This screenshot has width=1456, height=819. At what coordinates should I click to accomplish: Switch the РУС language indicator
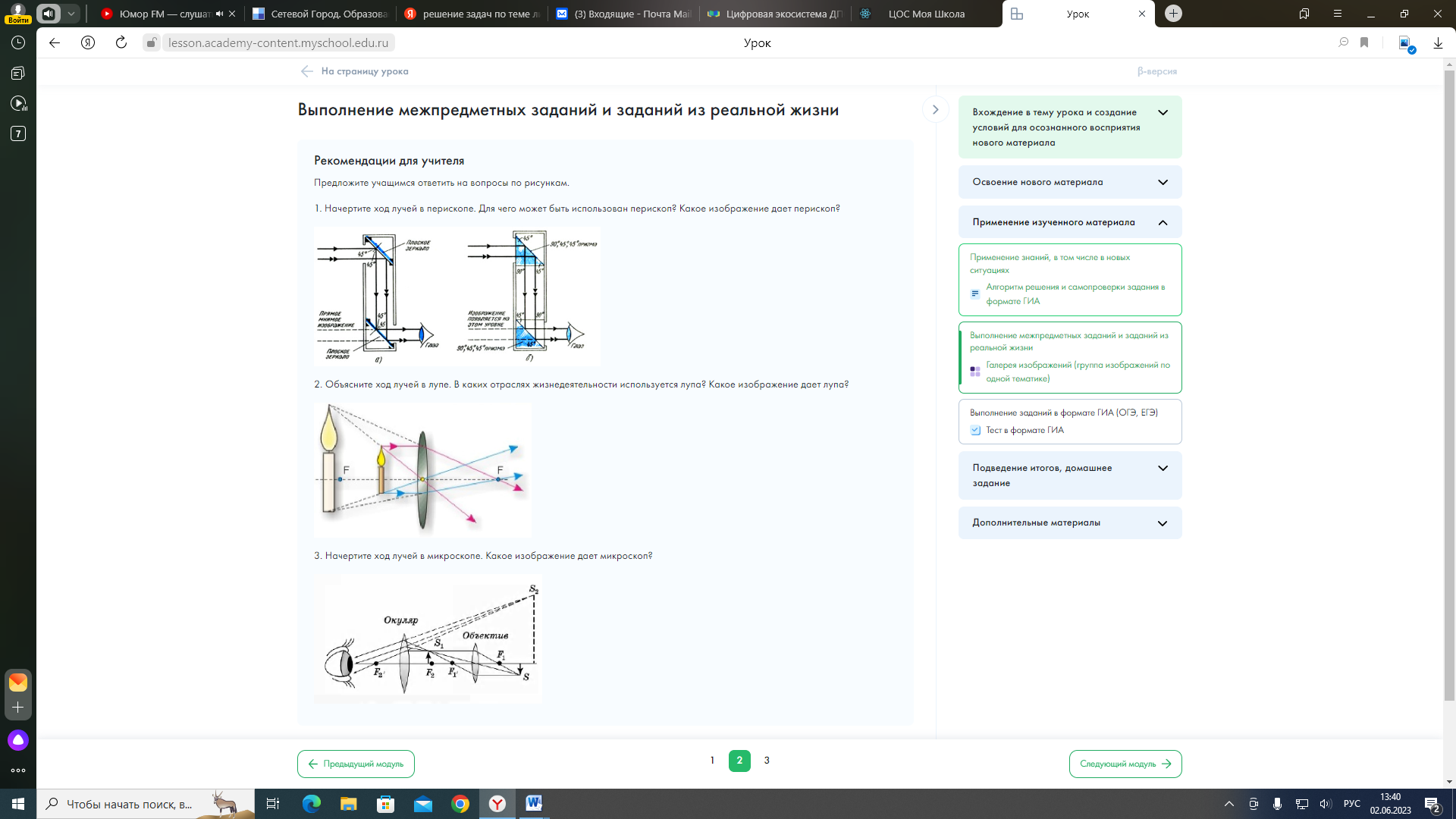[x=1351, y=804]
